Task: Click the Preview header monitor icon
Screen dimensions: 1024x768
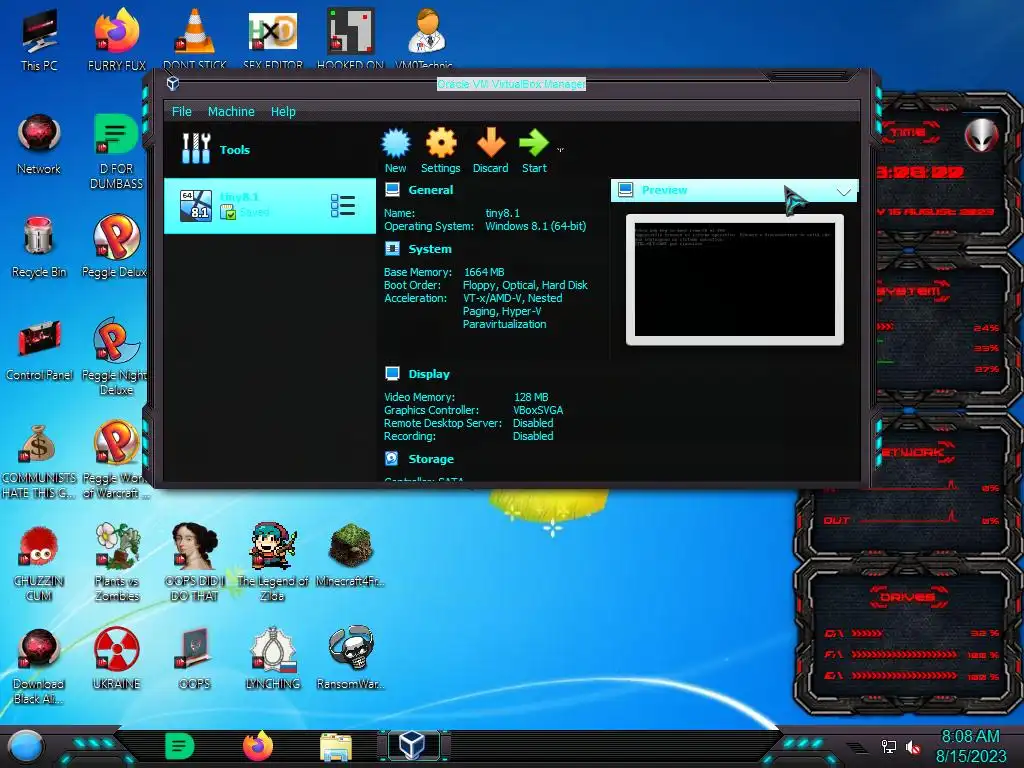Action: (x=625, y=189)
